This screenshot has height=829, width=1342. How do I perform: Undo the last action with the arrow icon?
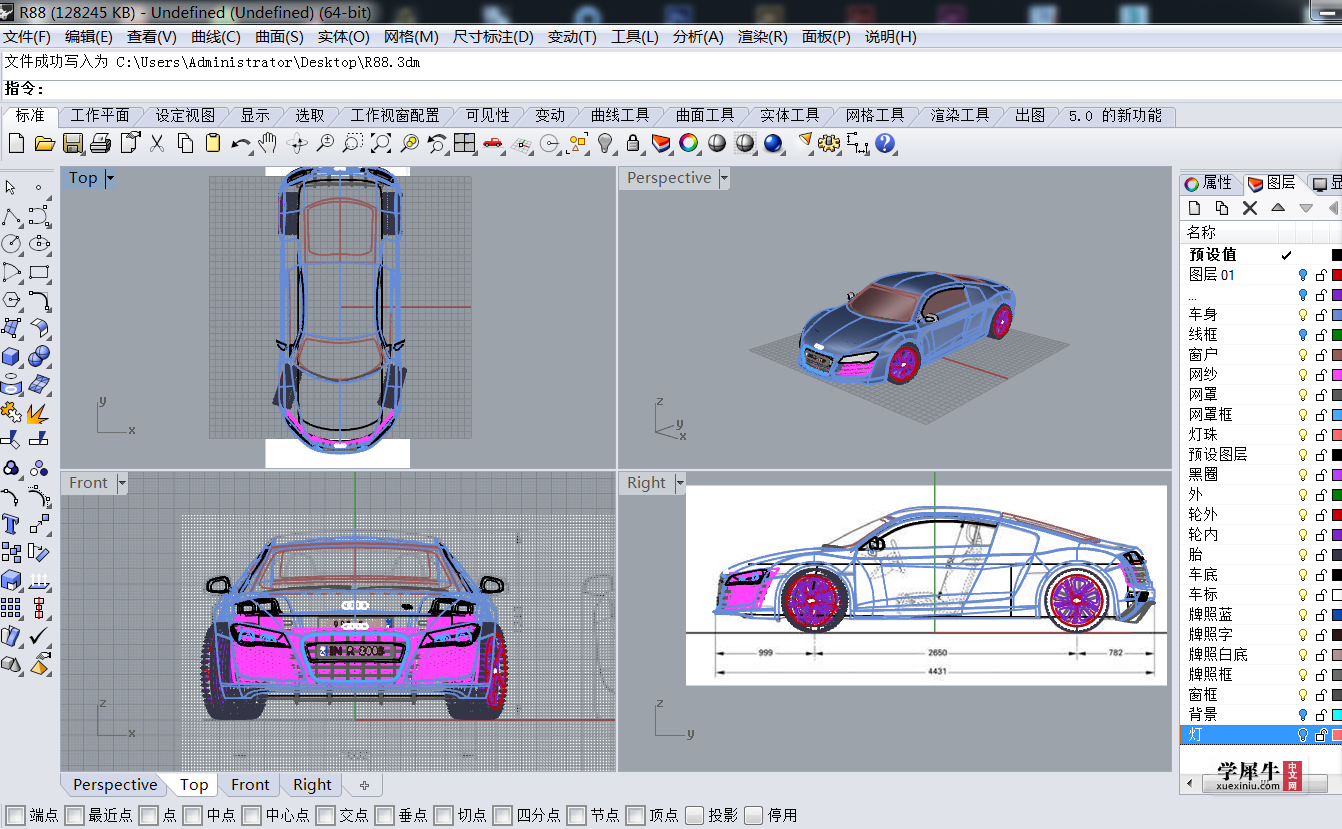(240, 143)
